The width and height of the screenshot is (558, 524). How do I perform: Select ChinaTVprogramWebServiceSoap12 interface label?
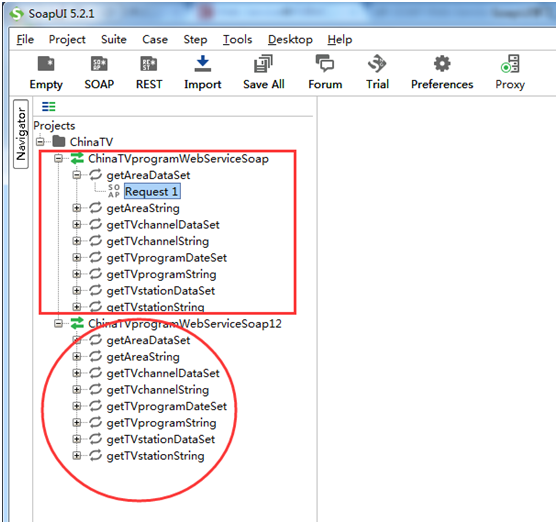pos(185,324)
